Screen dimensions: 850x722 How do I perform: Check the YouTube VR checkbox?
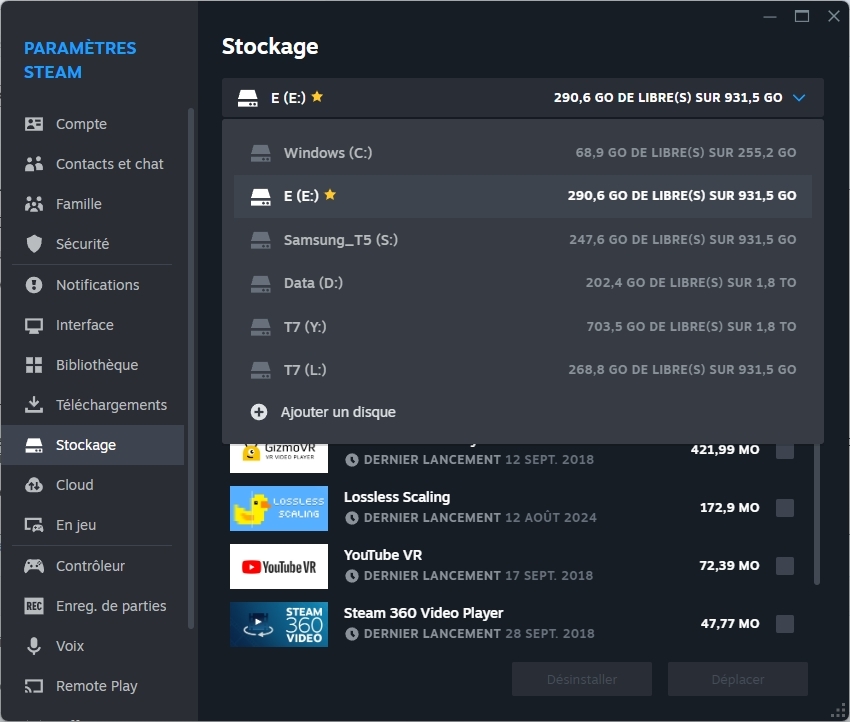tap(785, 566)
